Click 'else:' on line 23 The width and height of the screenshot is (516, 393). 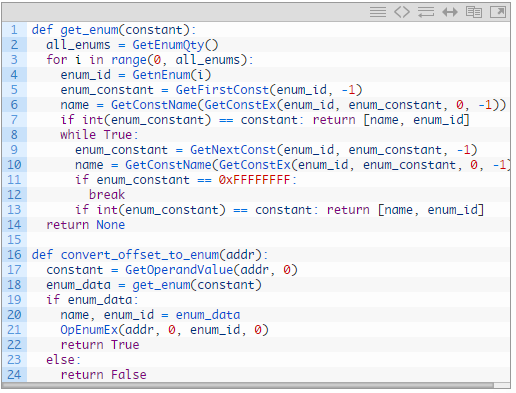coord(63,360)
